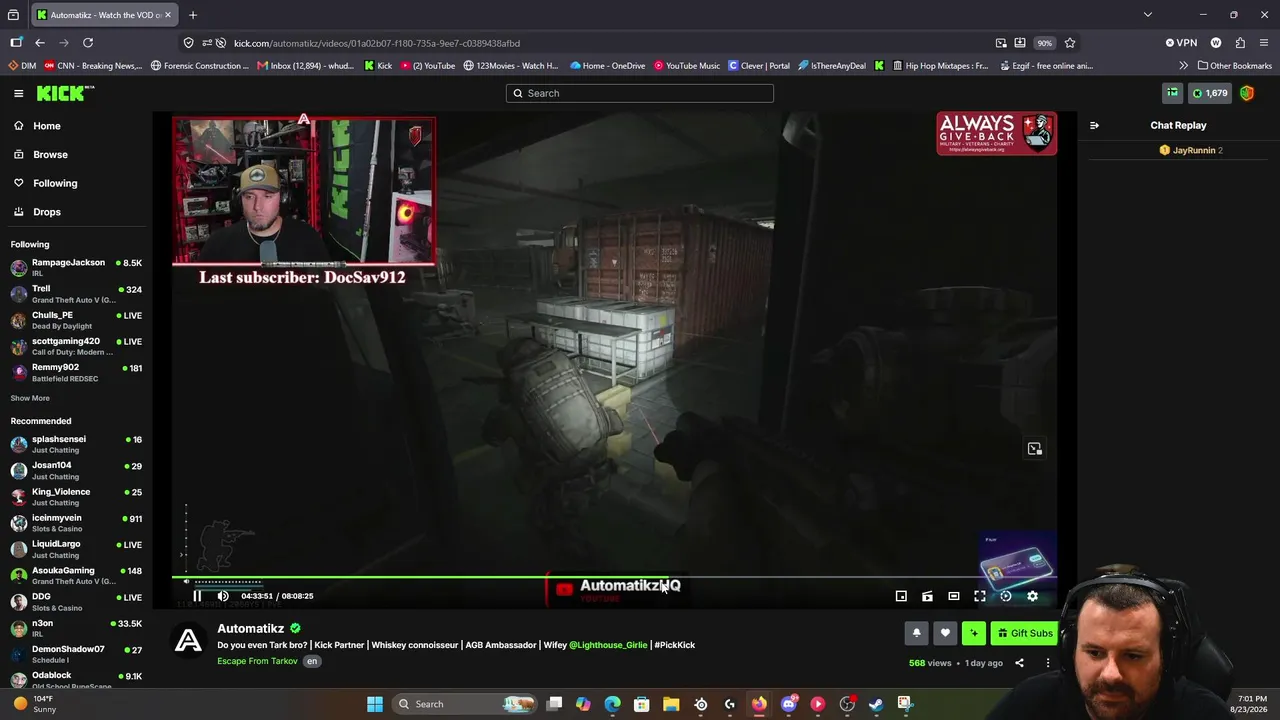Go back in browser history
The image size is (1280, 720).
pyautogui.click(x=40, y=43)
